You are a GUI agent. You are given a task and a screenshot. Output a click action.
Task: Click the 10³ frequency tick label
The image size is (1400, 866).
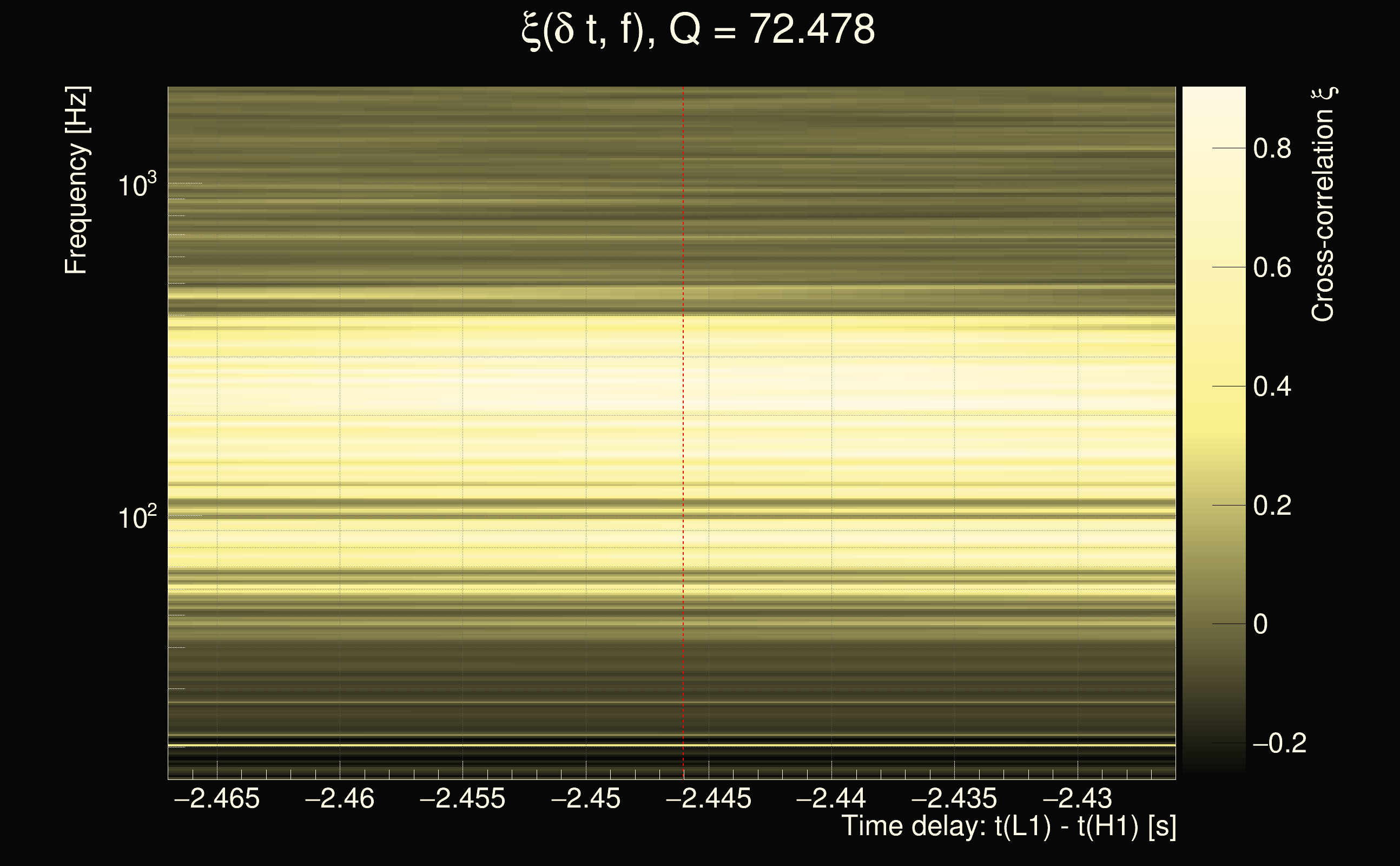coord(137,185)
